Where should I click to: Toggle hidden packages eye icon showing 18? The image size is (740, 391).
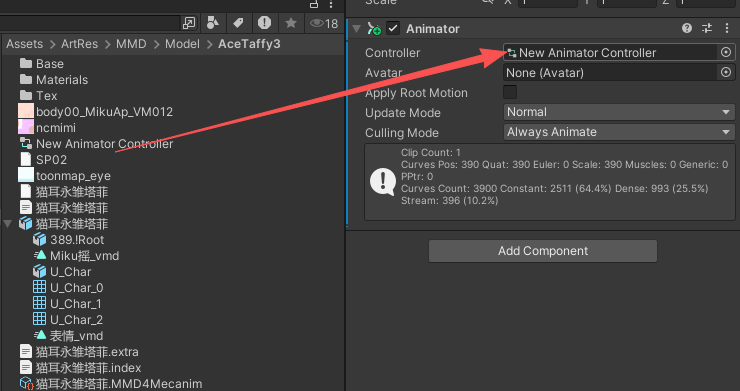324,23
